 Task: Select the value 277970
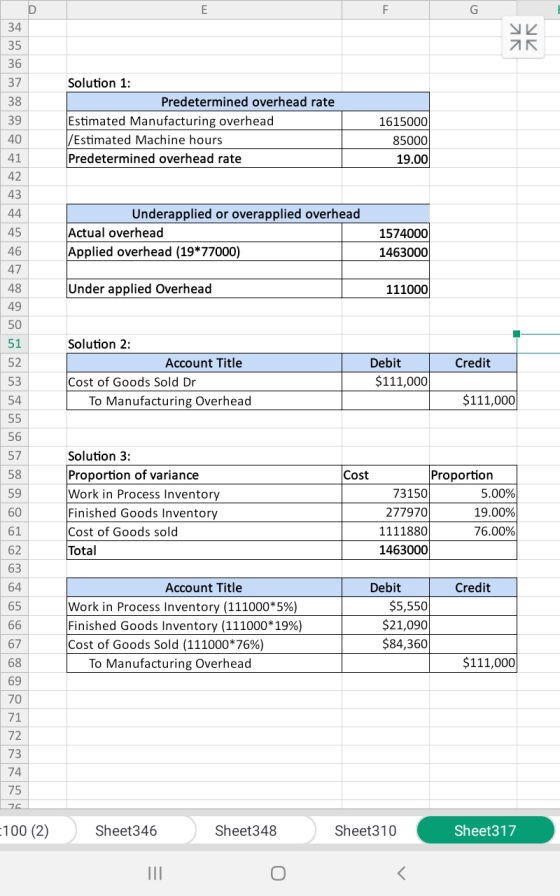pyautogui.click(x=386, y=513)
